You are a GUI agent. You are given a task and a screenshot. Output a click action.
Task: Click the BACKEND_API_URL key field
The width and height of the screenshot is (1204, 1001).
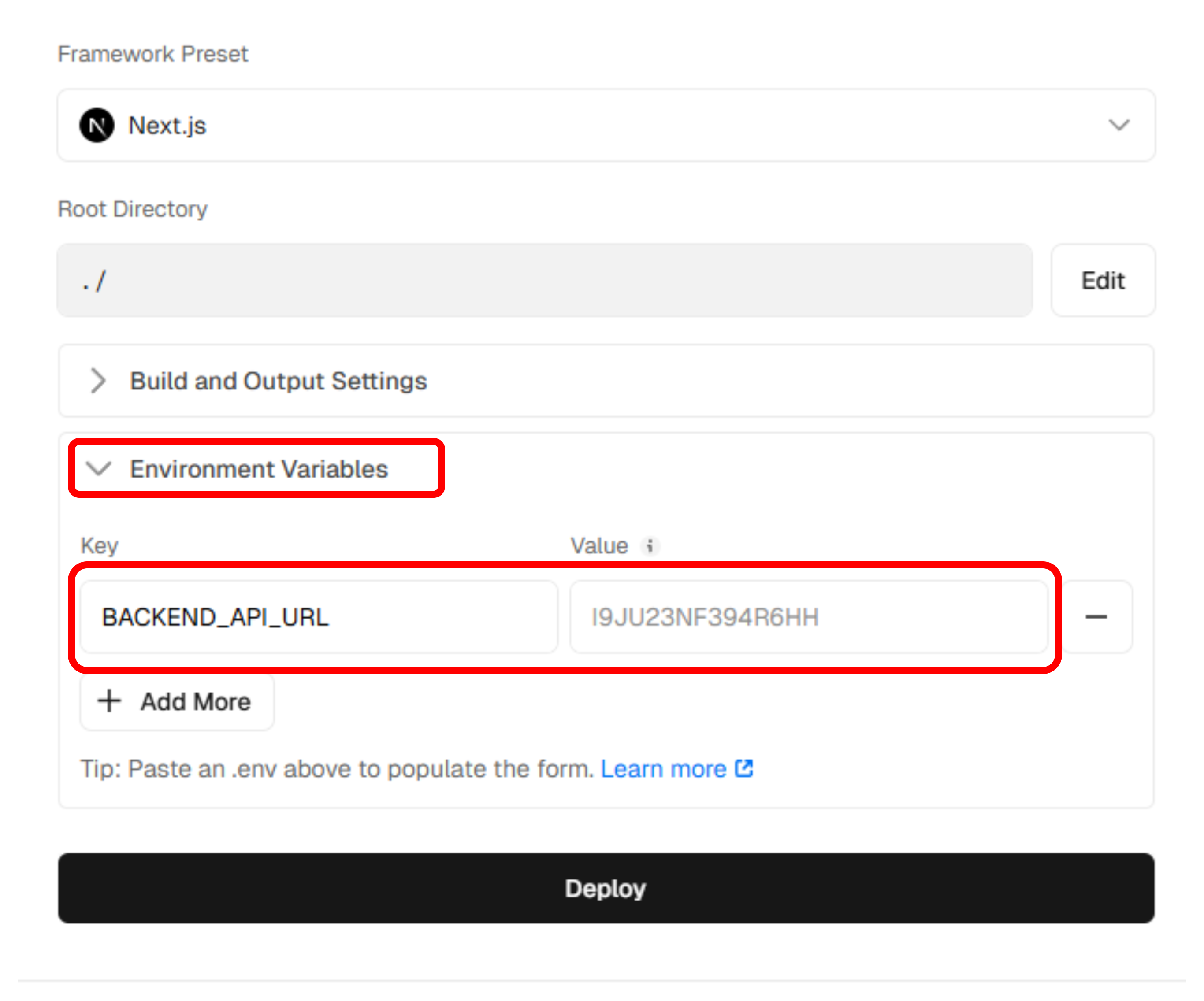click(x=319, y=617)
